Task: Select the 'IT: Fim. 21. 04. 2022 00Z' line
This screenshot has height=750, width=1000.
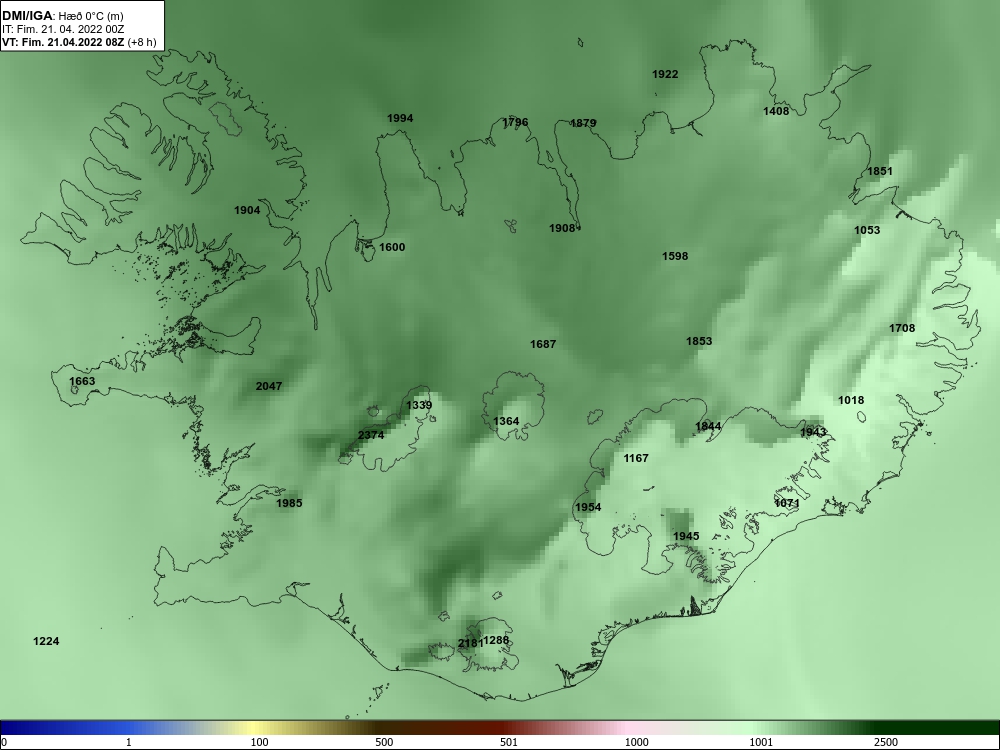Action: click(62, 29)
